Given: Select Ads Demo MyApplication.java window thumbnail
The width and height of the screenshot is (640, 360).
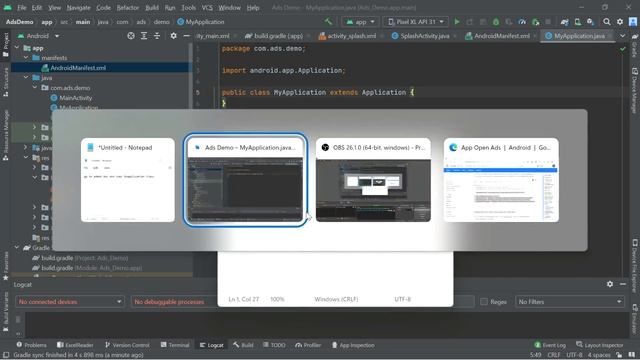Looking at the screenshot, I should pos(245,180).
